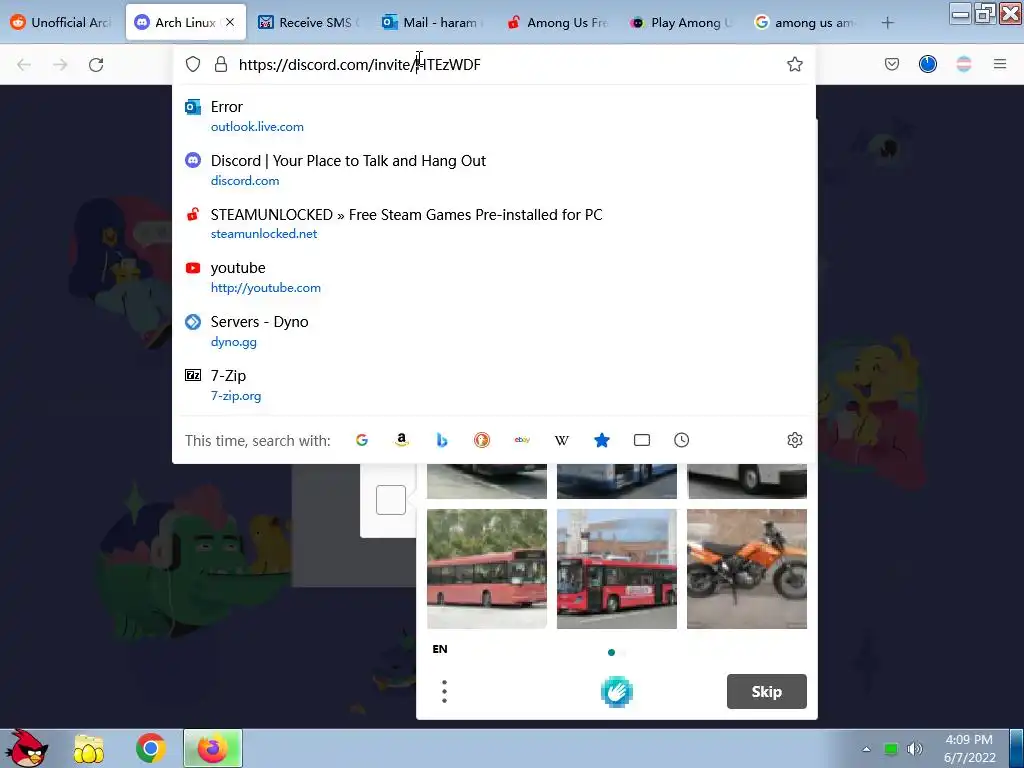Viewport: 1024px width, 768px height.
Task: Search bookmarks using the star icon
Action: tap(601, 440)
